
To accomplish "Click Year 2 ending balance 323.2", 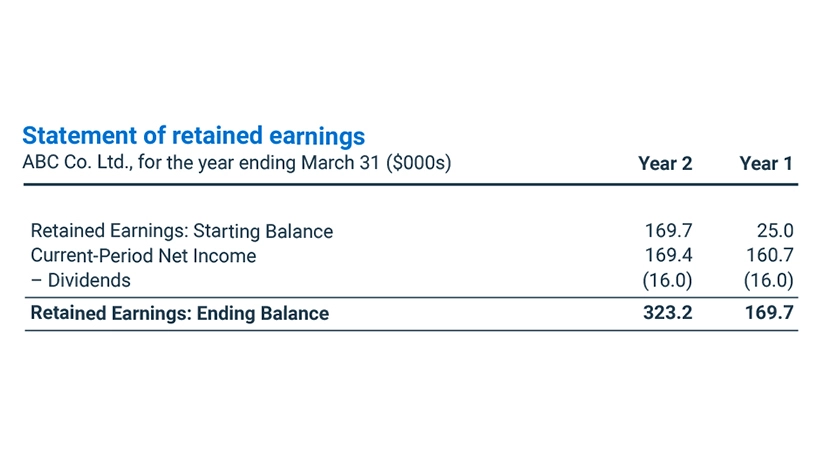I will coord(668,313).
